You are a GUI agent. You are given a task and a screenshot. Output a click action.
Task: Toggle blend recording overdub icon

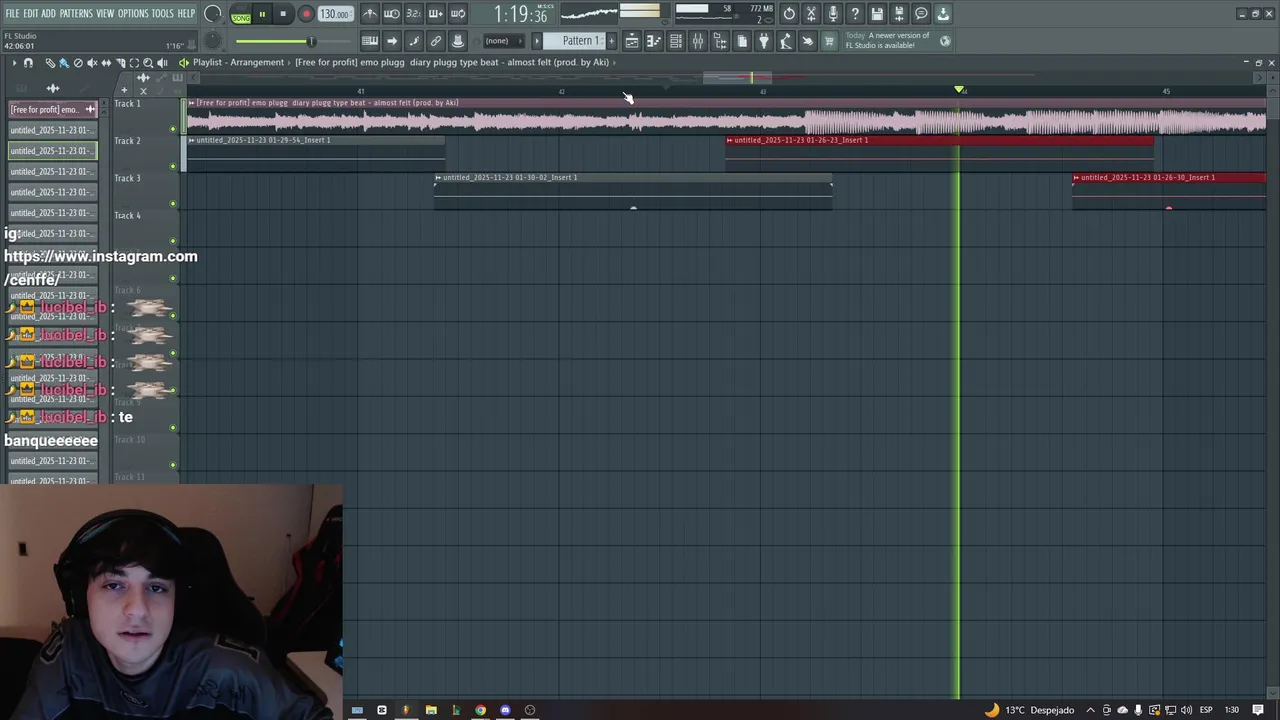tap(435, 14)
